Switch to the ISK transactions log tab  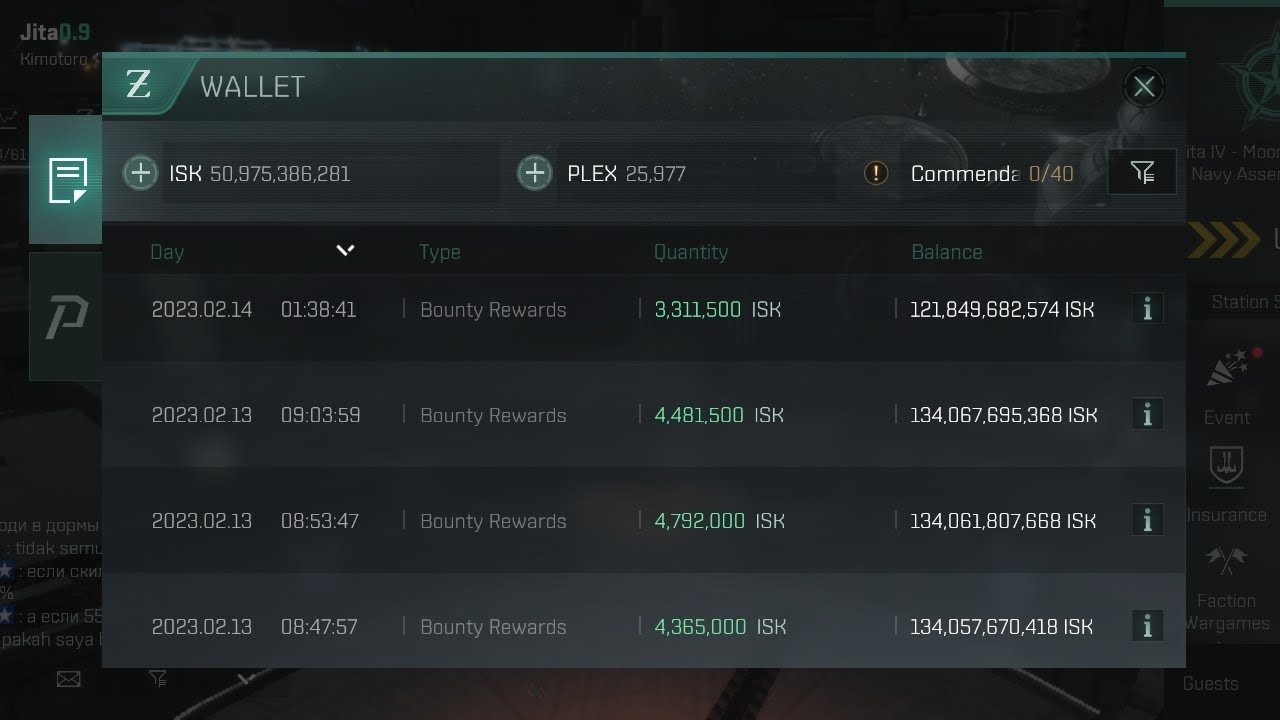66,180
